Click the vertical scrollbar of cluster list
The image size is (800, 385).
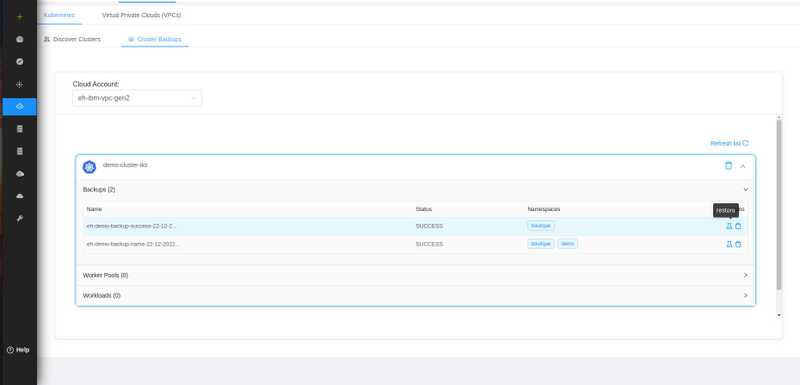point(779,204)
